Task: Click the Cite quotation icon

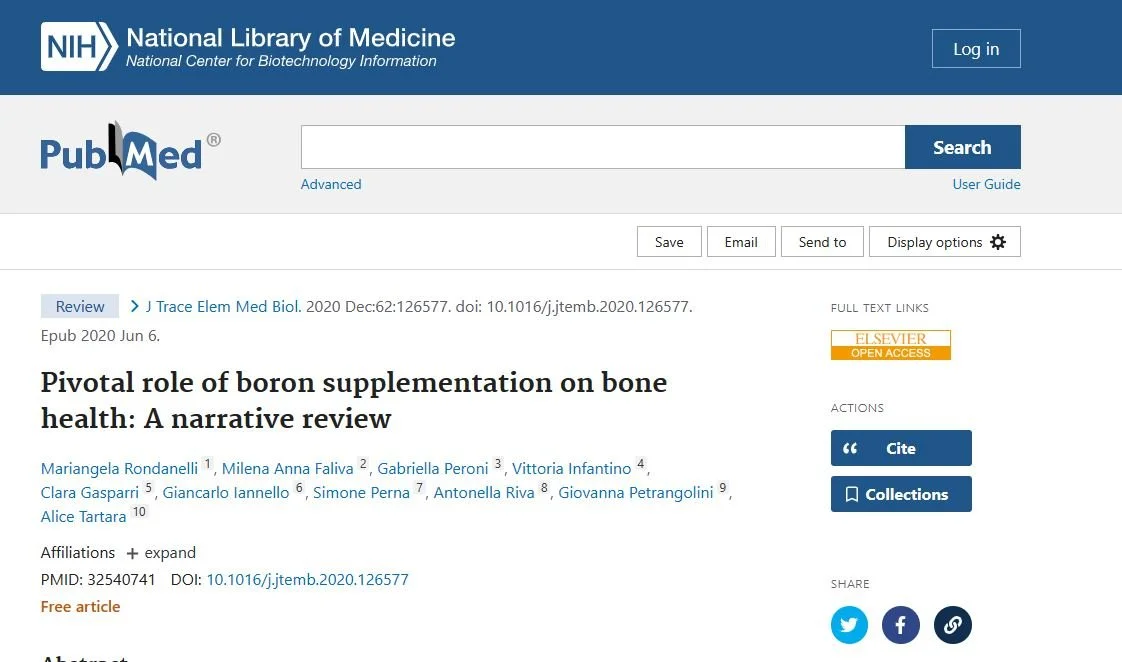Action: tap(850, 447)
